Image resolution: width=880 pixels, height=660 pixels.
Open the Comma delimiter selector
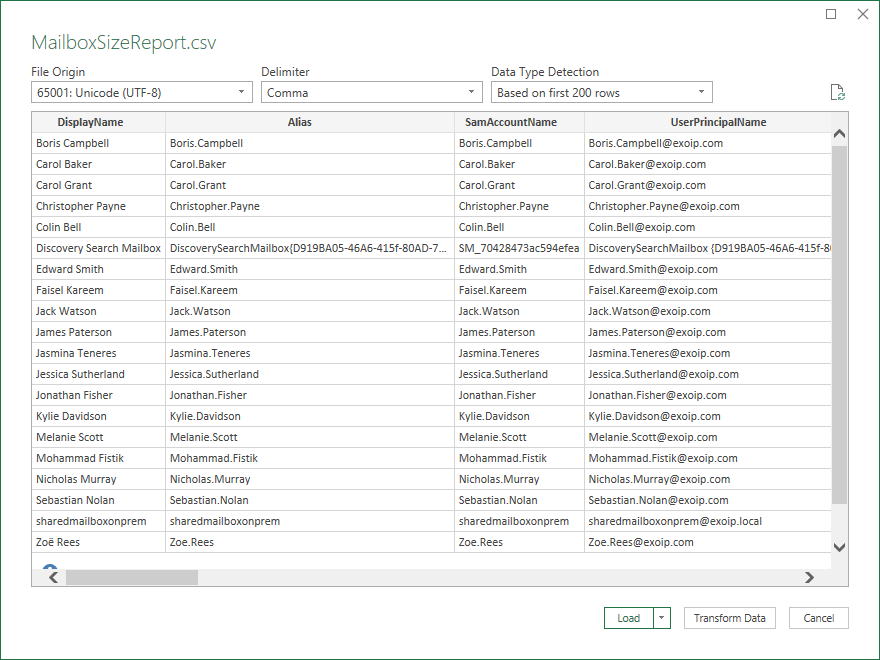(370, 91)
